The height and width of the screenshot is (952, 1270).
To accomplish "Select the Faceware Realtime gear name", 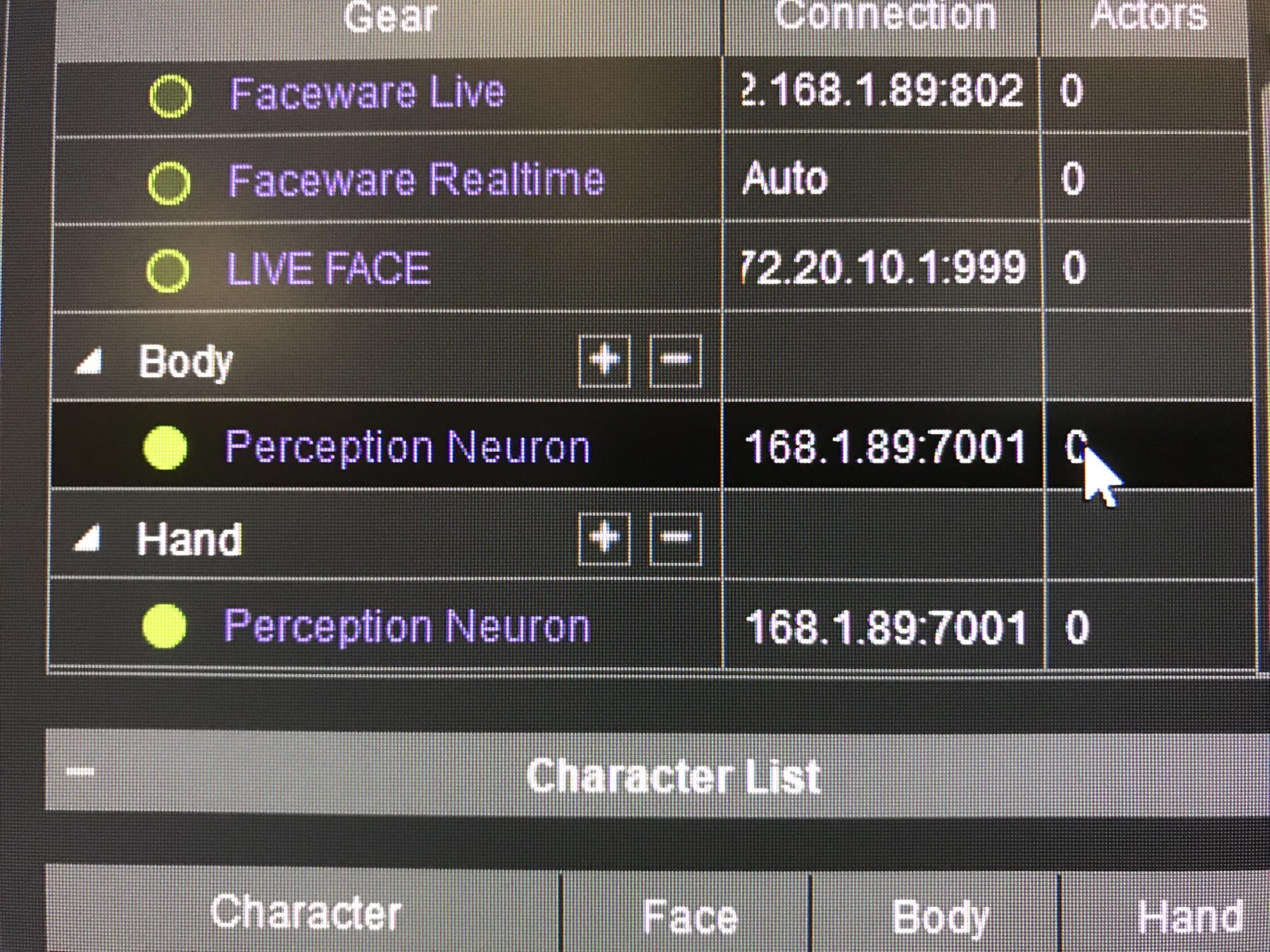I will [416, 180].
